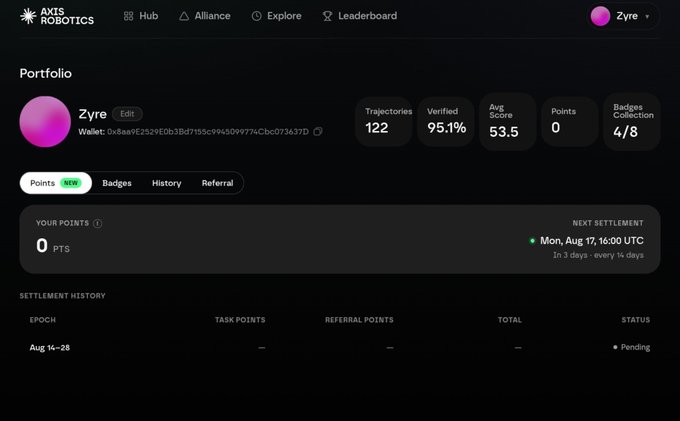Viewport: 680px width, 421px height.
Task: Click the Axis Robotics starburst logo
Action: pyautogui.click(x=28, y=16)
